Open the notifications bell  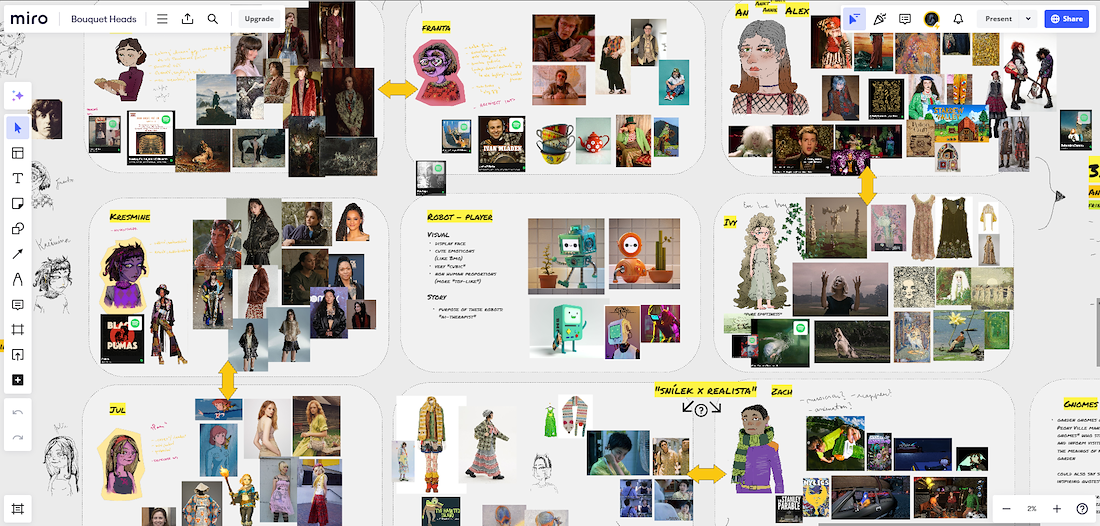point(958,19)
